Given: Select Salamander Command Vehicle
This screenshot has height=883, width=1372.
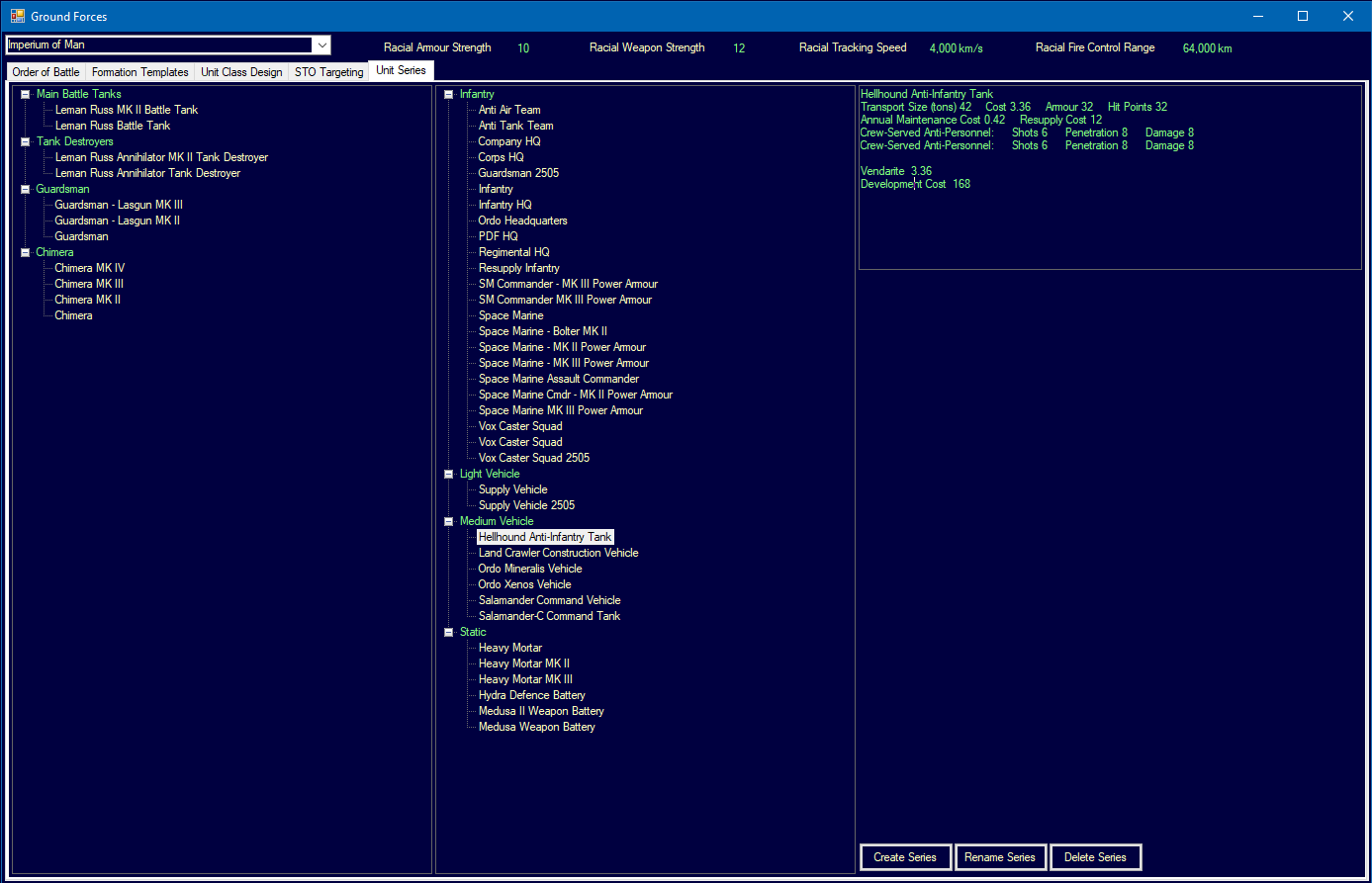Looking at the screenshot, I should (550, 600).
